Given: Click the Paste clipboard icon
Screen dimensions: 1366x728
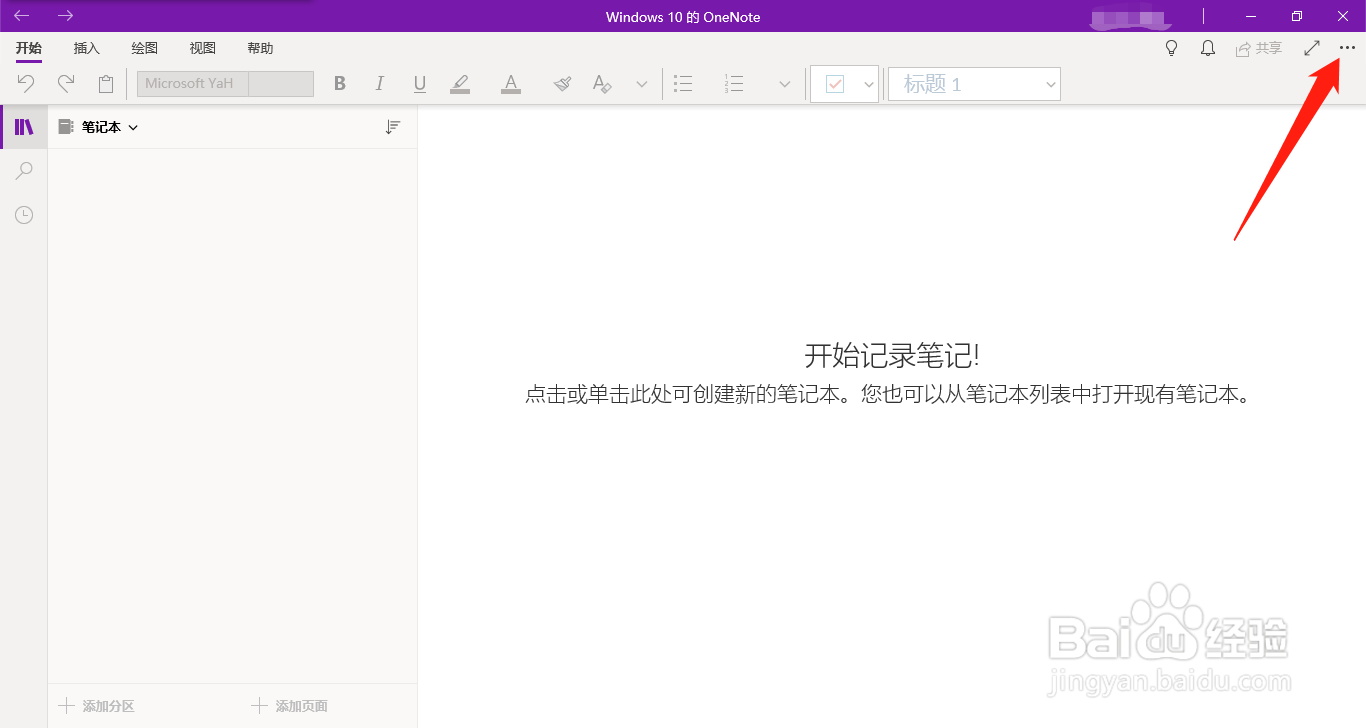Looking at the screenshot, I should pyautogui.click(x=106, y=84).
